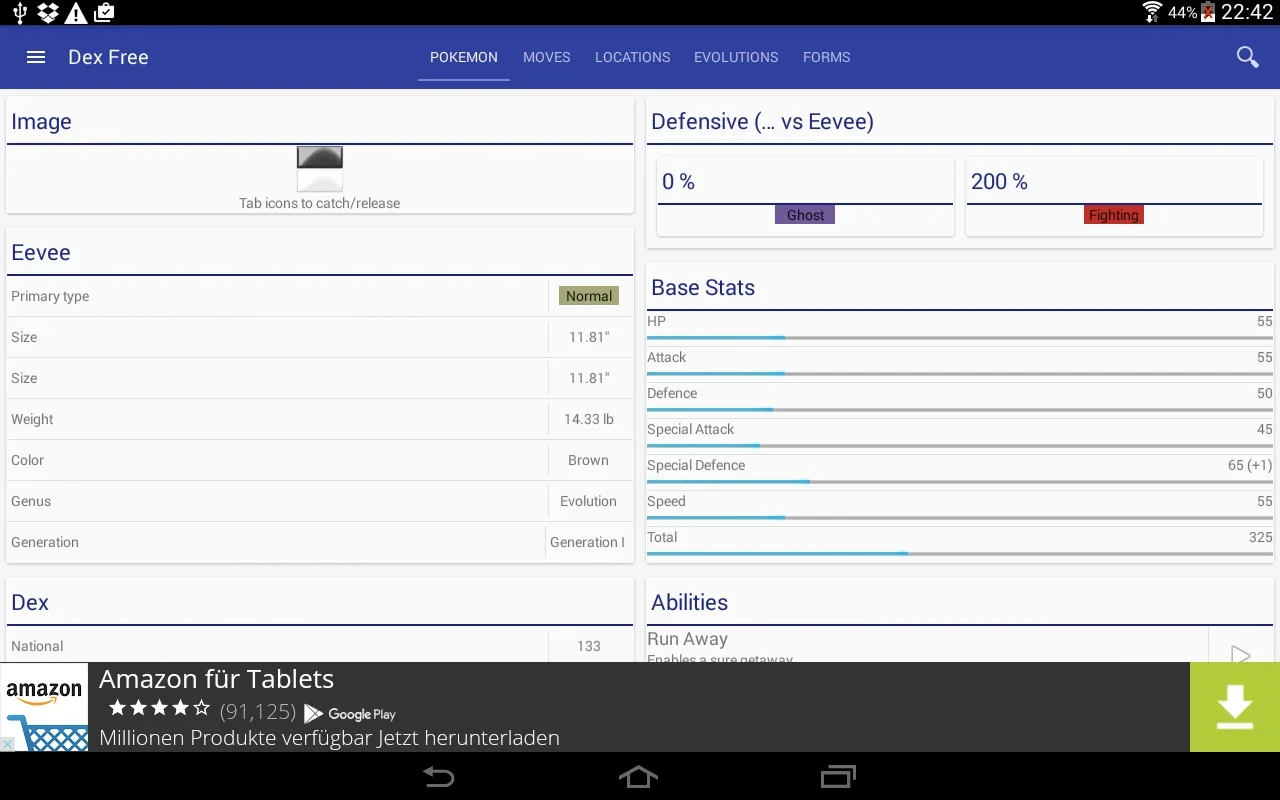This screenshot has height=800, width=1280.
Task: Tap the 0 % defensive value
Action: 678,182
